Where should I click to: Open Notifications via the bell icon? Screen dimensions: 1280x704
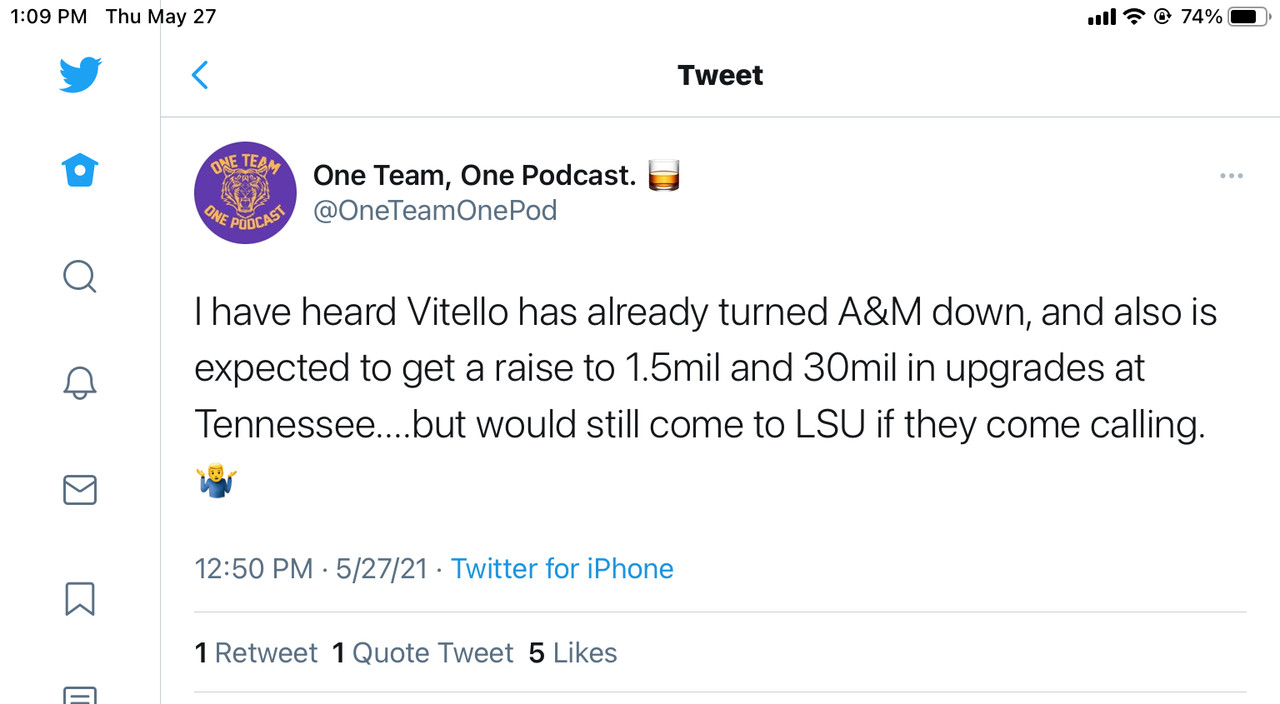(x=80, y=383)
